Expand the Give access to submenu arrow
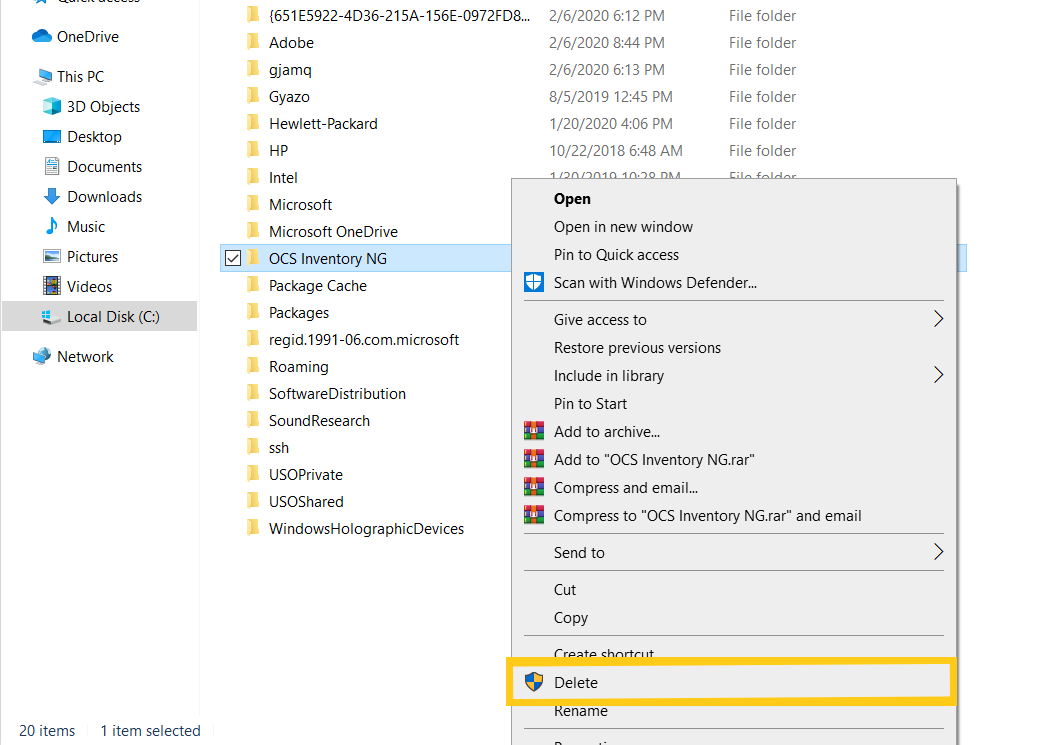Image resolution: width=1050 pixels, height=745 pixels. [938, 319]
